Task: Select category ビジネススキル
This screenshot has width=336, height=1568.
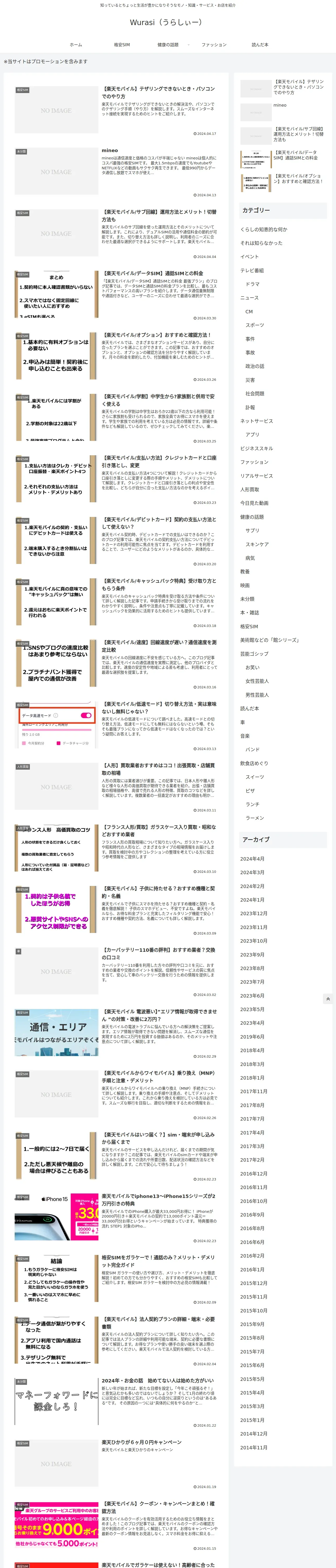Action: (x=257, y=449)
